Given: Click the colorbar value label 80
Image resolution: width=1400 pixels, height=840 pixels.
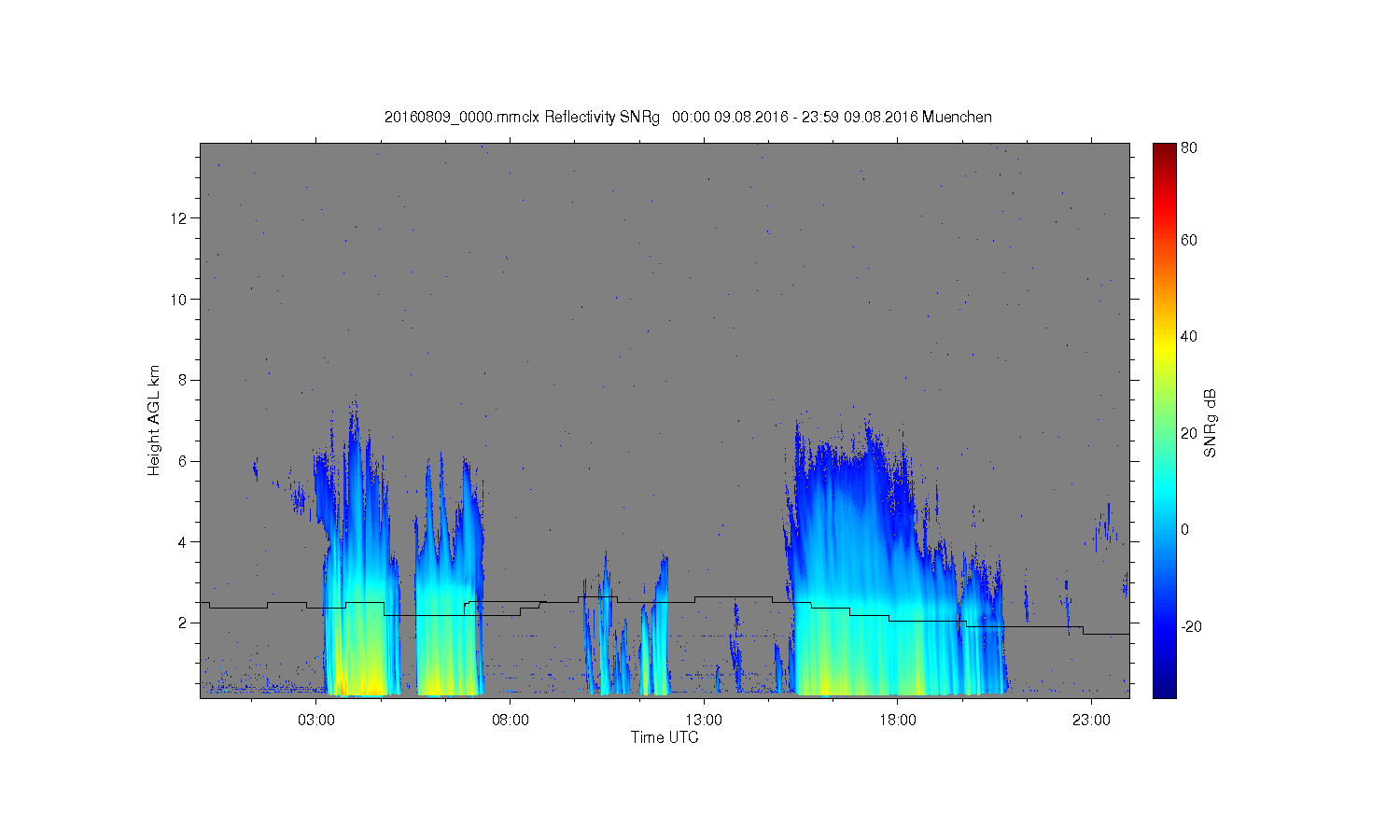Looking at the screenshot, I should pyautogui.click(x=1189, y=147).
